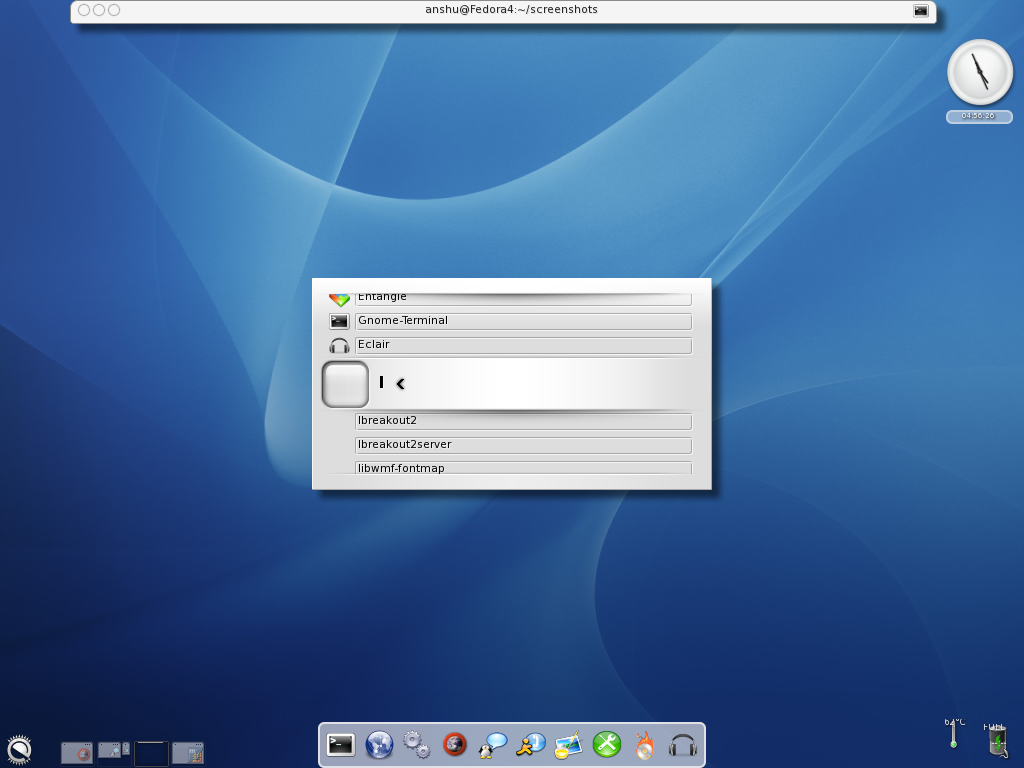Click the first round titlebar button of terminal
This screenshot has width=1024, height=768.
point(84,10)
